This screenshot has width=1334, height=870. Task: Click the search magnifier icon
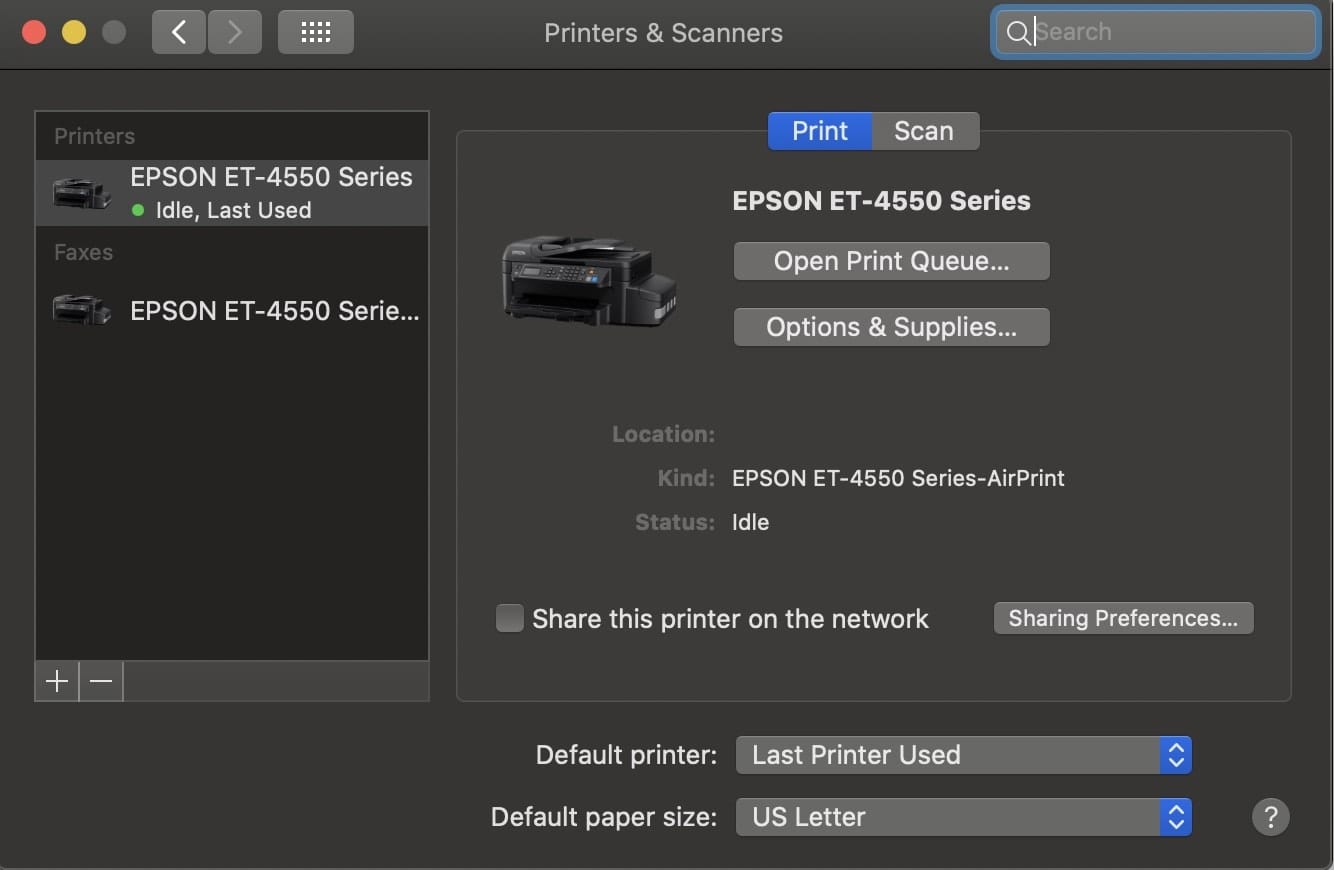[1017, 33]
